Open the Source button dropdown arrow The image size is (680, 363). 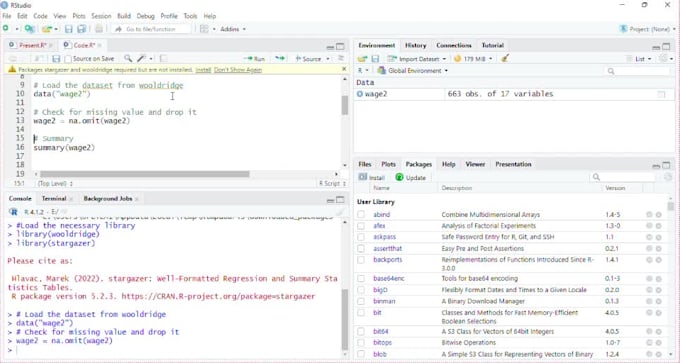tap(328, 59)
